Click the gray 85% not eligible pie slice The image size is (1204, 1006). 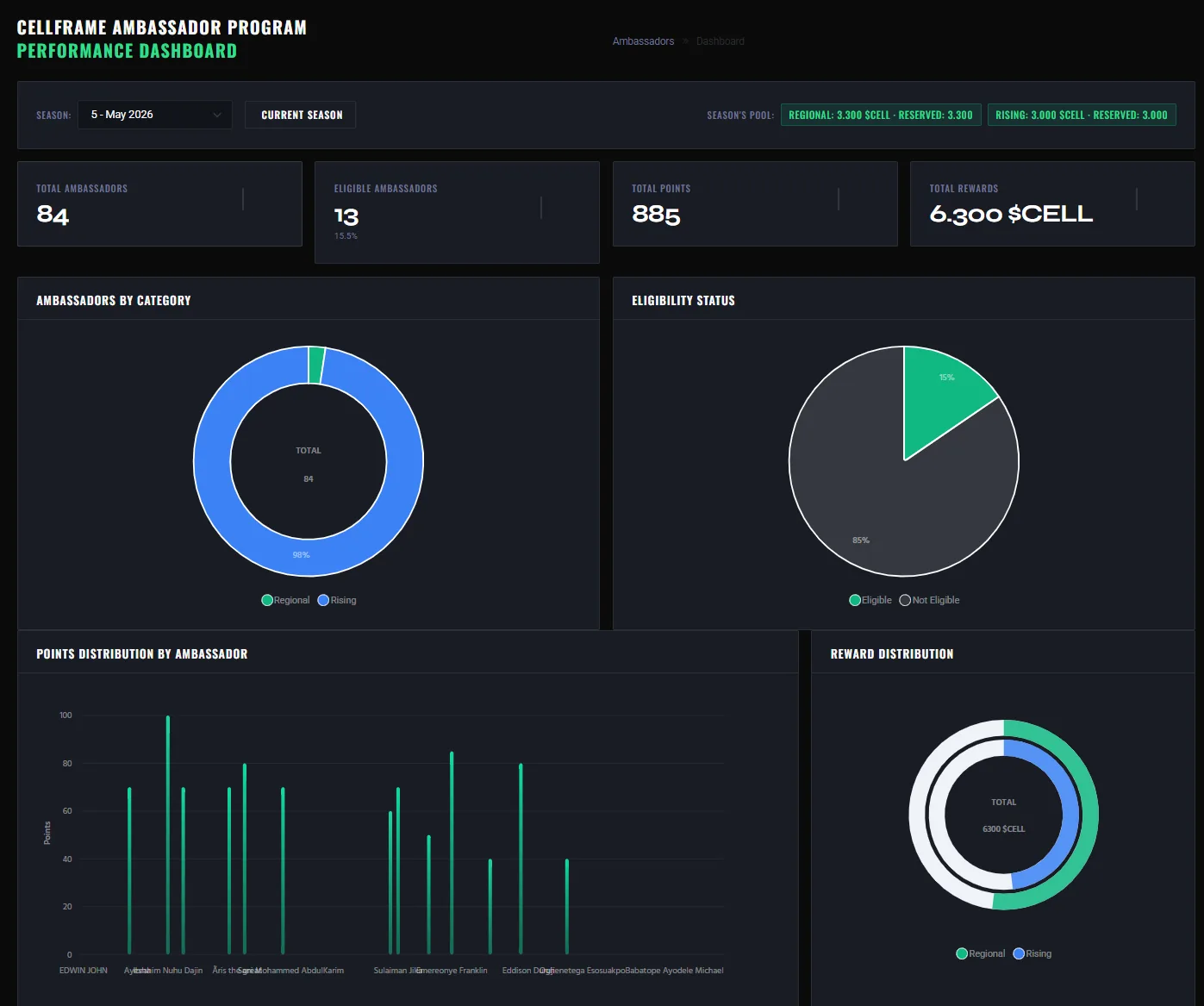coord(870,500)
